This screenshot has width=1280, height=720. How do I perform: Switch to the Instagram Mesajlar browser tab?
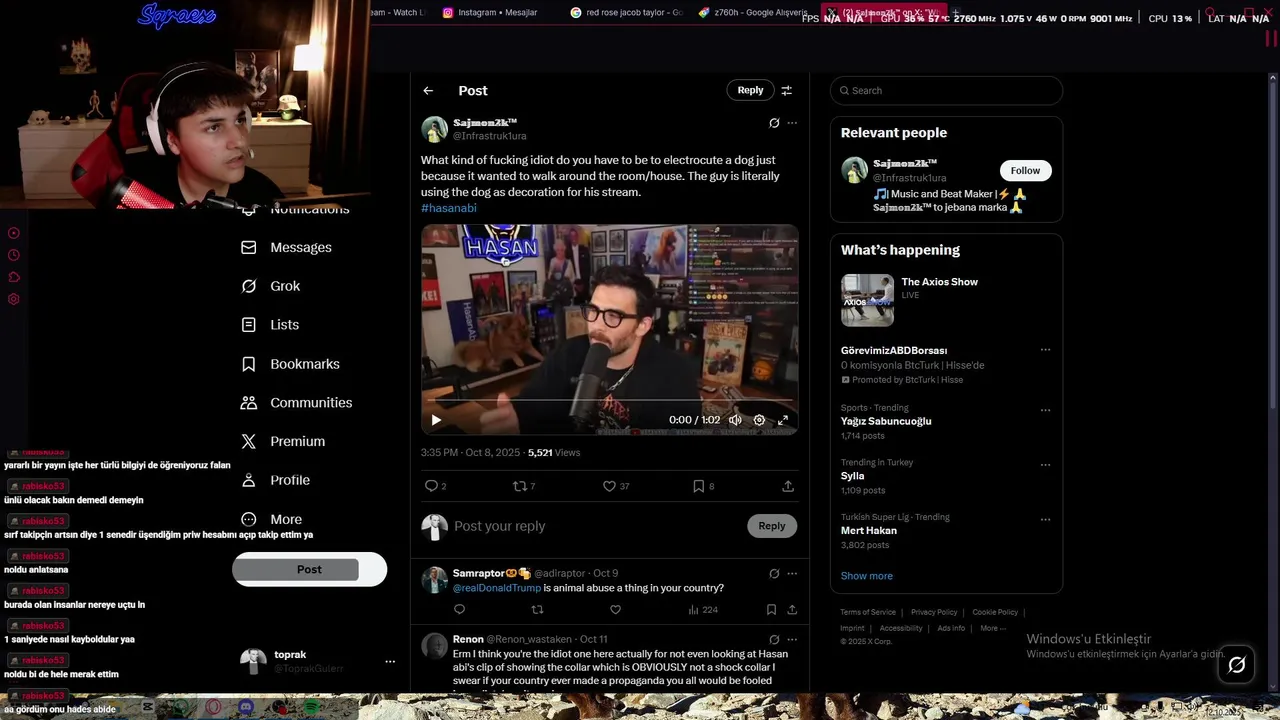490,12
